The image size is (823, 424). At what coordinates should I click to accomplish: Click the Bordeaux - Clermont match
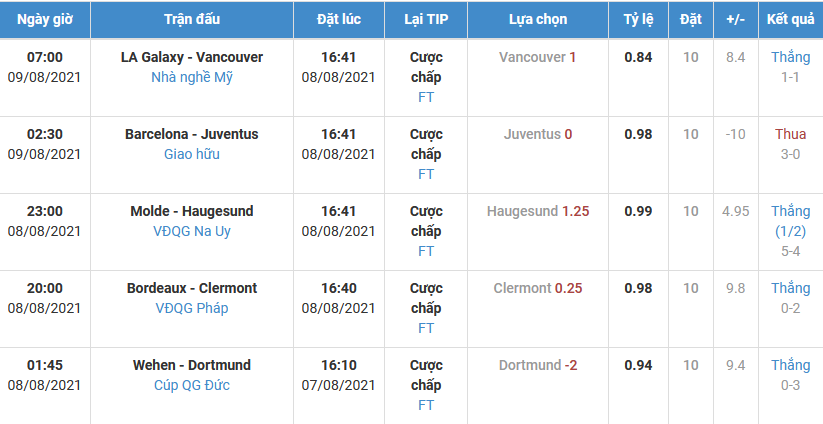(x=191, y=288)
